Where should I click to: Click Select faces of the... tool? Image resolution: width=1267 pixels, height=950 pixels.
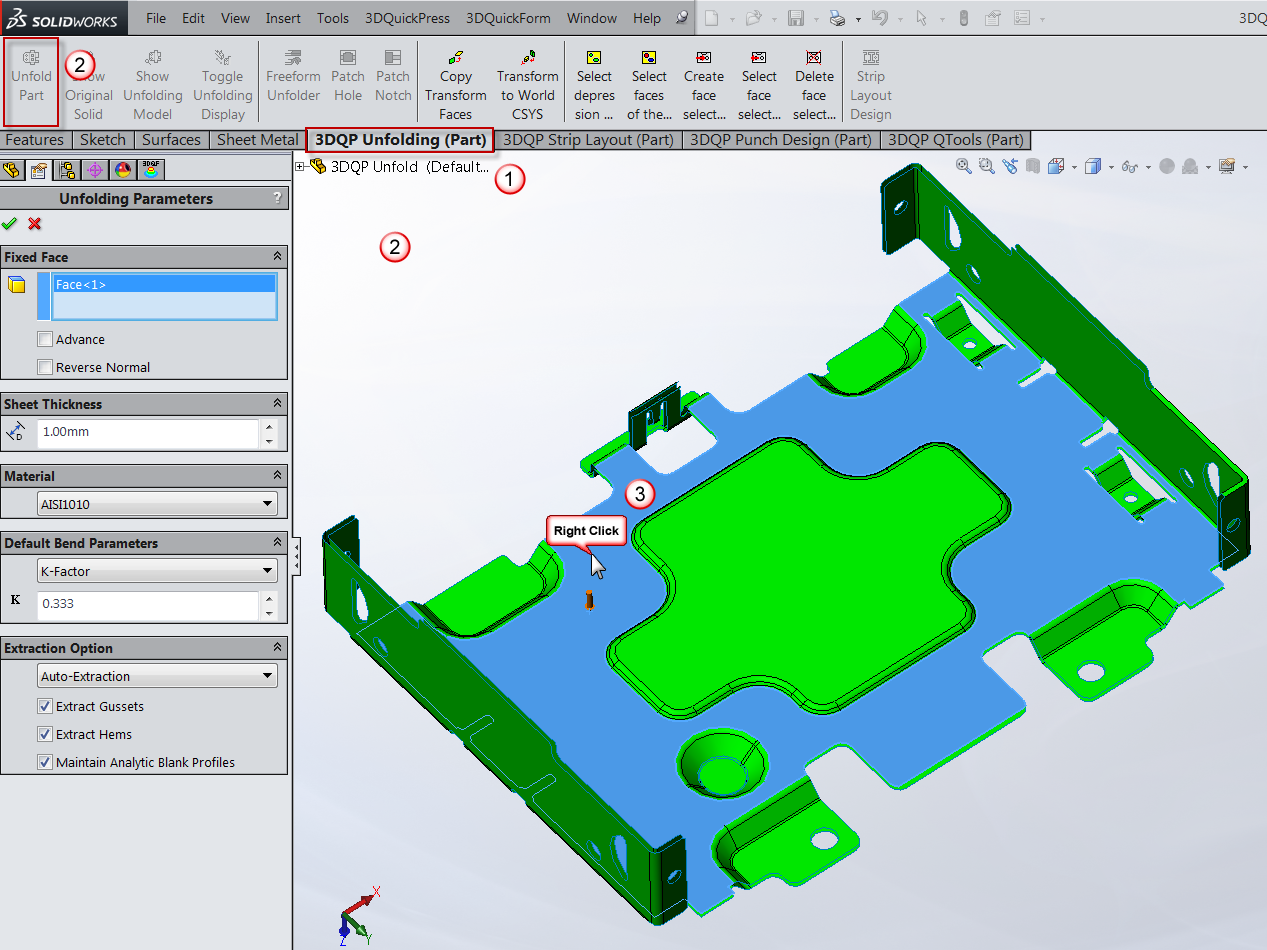(x=649, y=86)
